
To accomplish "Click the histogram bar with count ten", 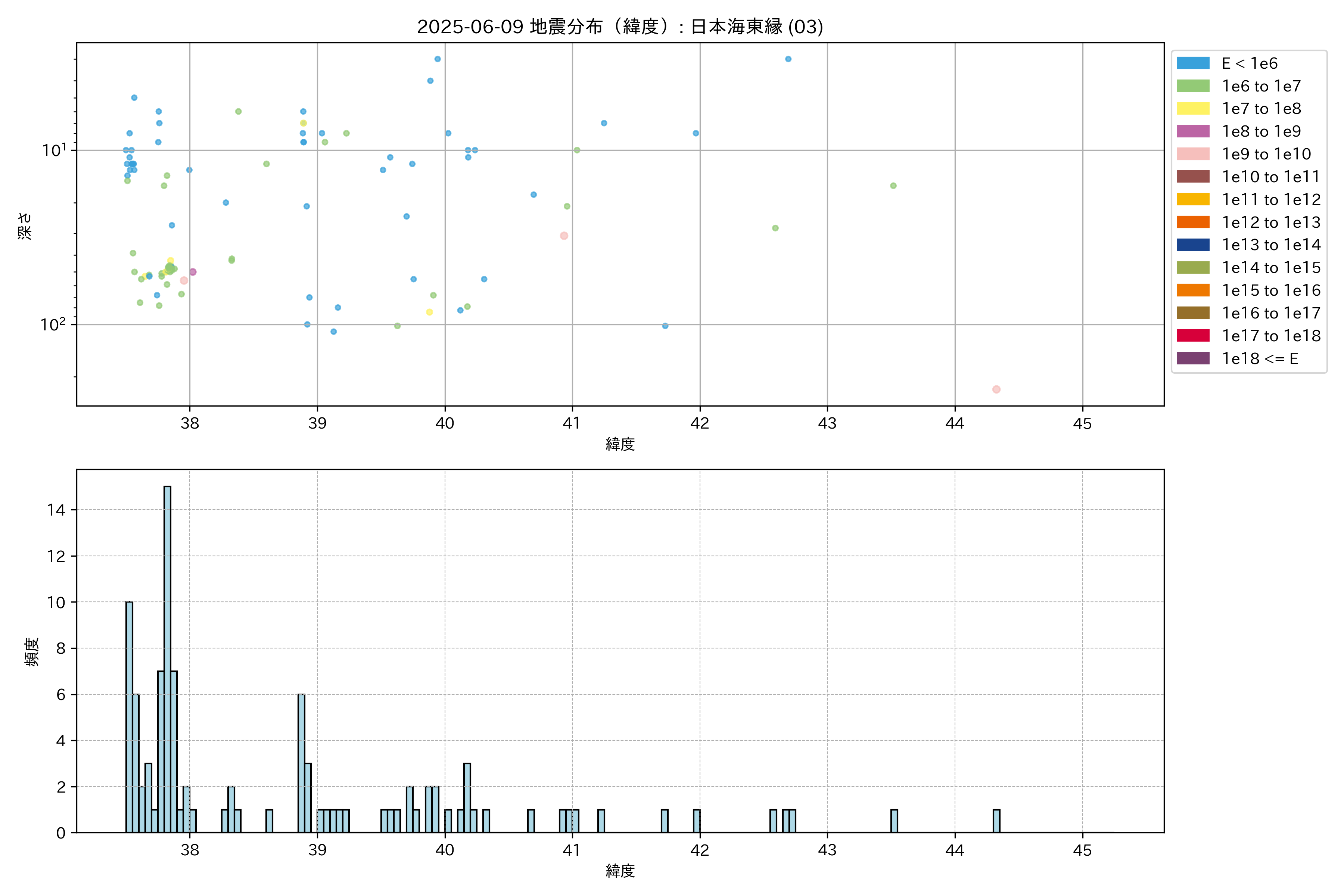I will (129, 716).
